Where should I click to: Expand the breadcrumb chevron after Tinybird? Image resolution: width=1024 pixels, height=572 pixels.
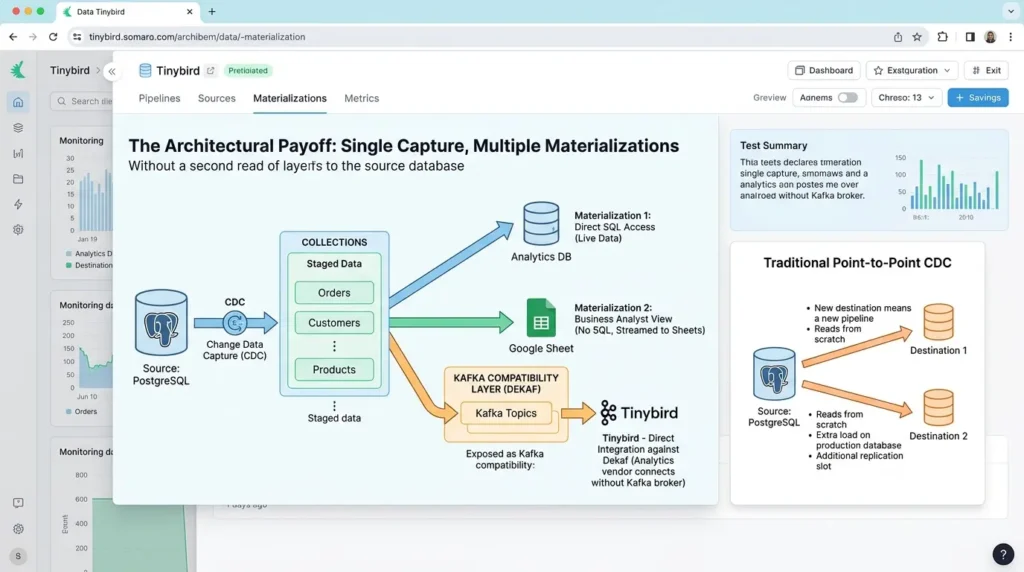[x=99, y=71]
